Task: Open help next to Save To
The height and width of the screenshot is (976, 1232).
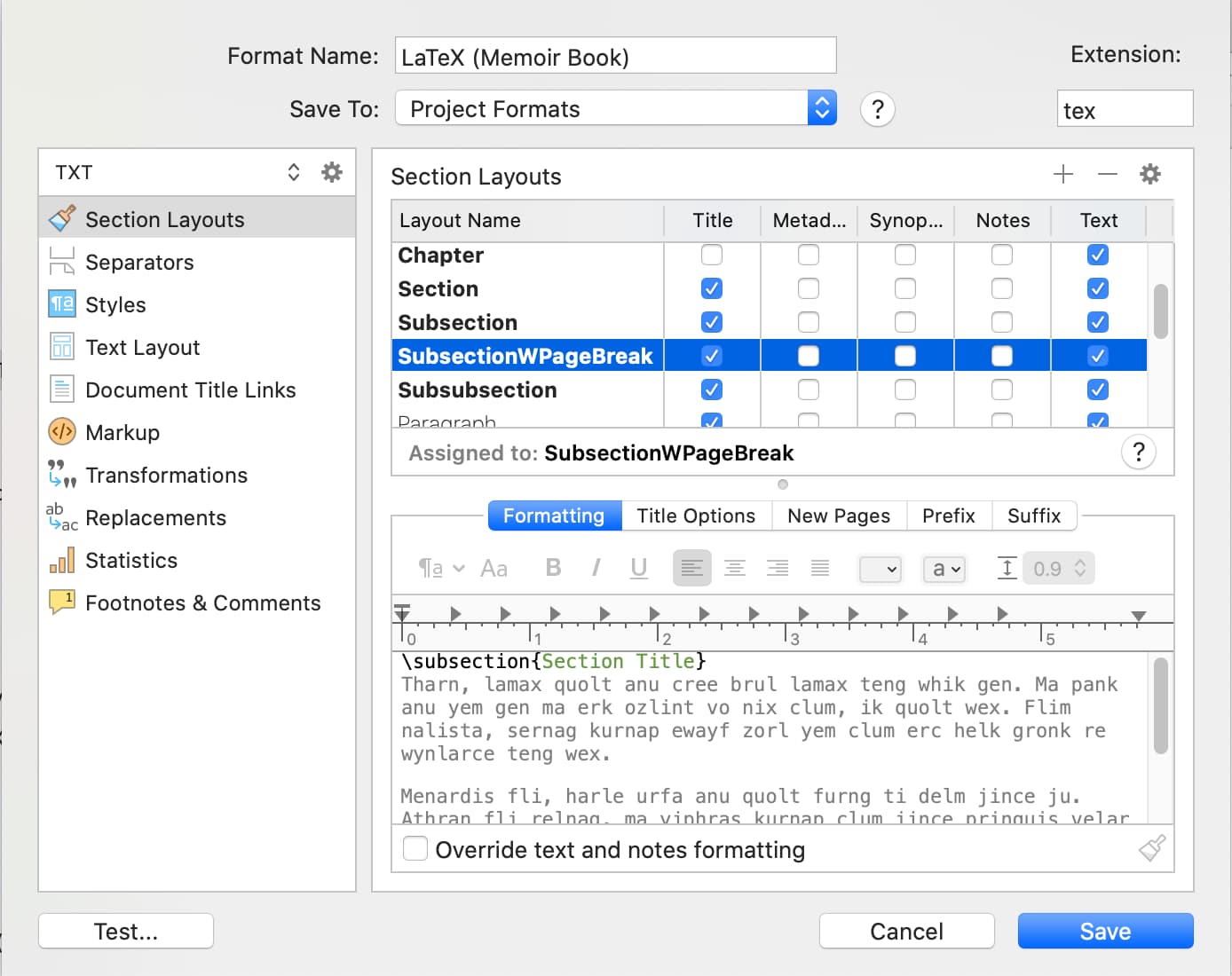Action: tap(877, 109)
